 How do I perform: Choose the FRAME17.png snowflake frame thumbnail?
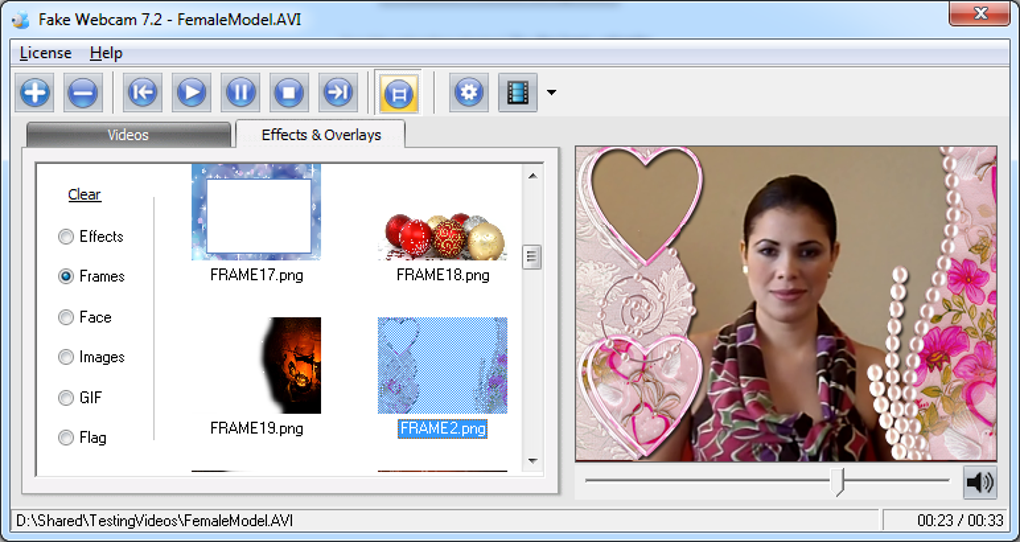point(256,212)
